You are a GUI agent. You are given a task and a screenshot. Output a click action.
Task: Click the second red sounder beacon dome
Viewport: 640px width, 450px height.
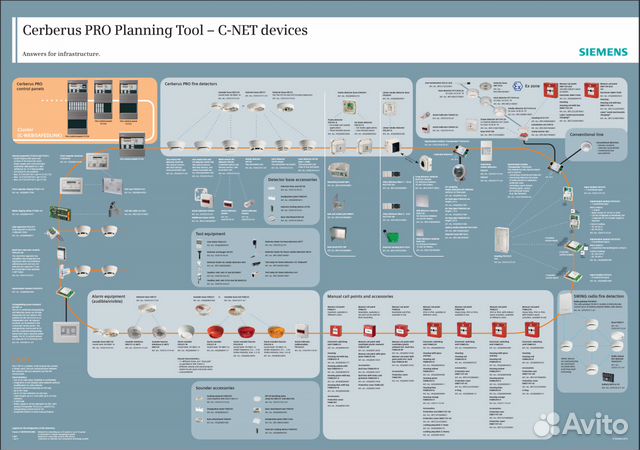tap(245, 332)
